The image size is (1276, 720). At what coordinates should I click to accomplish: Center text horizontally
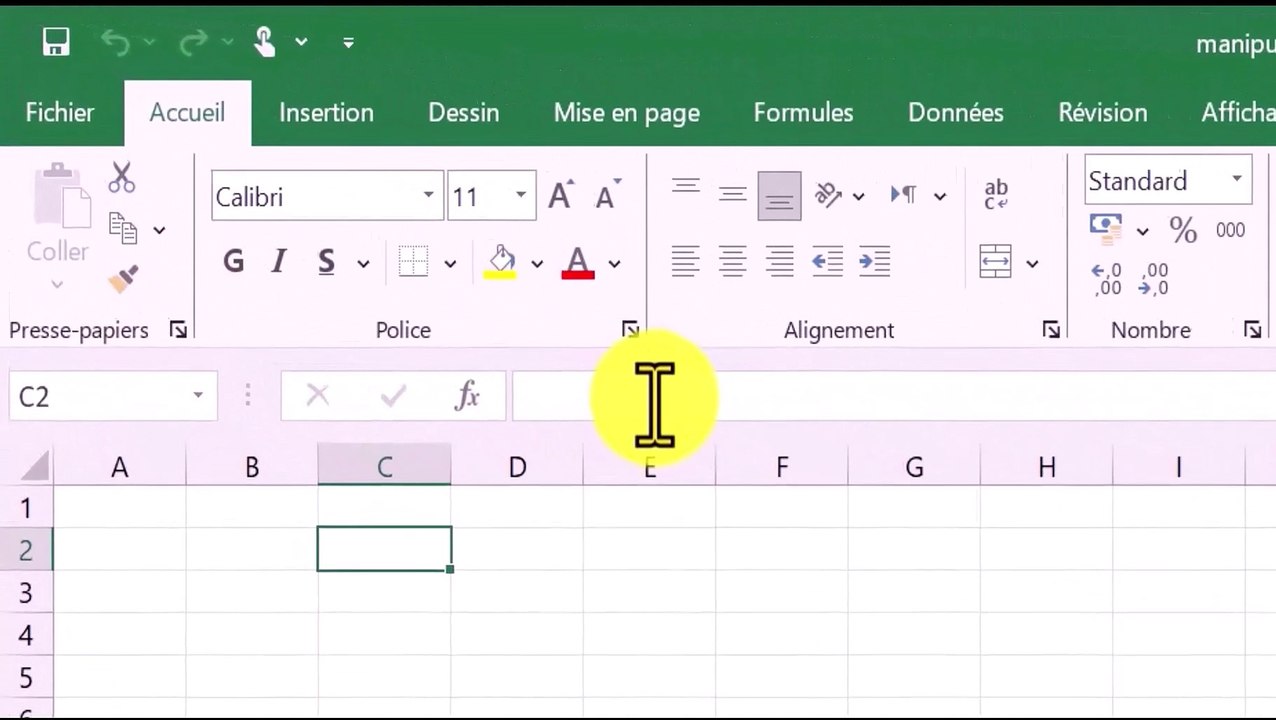click(x=733, y=262)
